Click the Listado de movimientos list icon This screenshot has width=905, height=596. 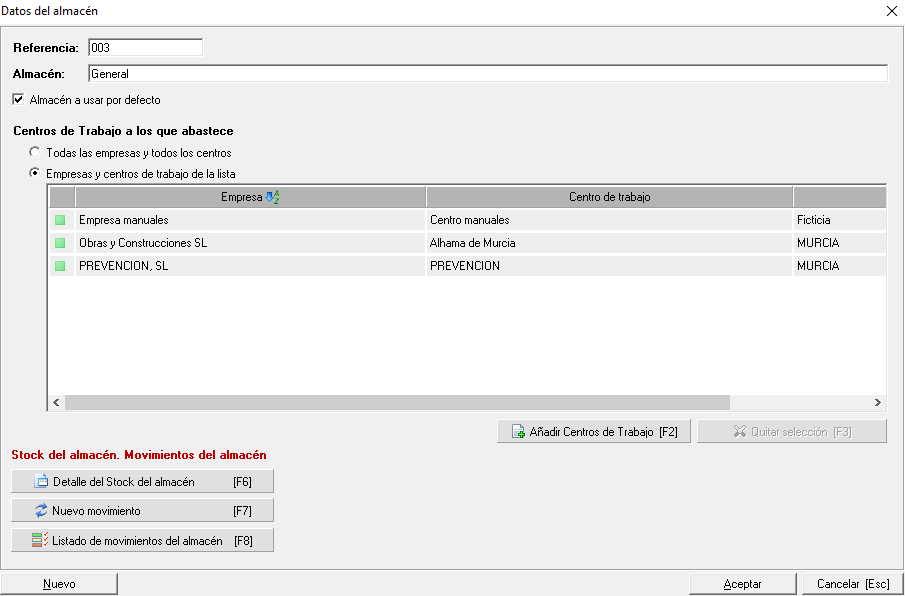(40, 541)
